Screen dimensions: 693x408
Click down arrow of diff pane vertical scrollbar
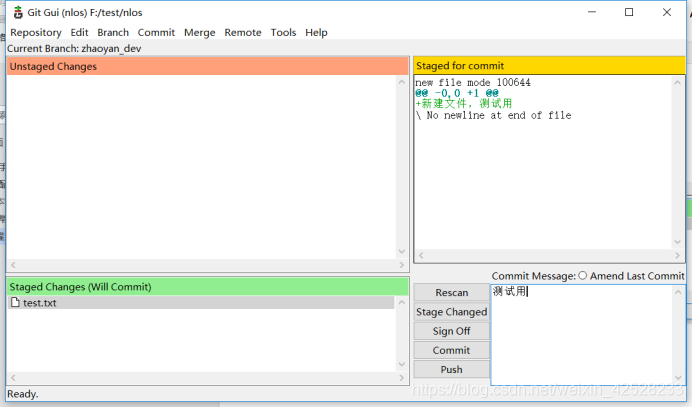(678, 242)
